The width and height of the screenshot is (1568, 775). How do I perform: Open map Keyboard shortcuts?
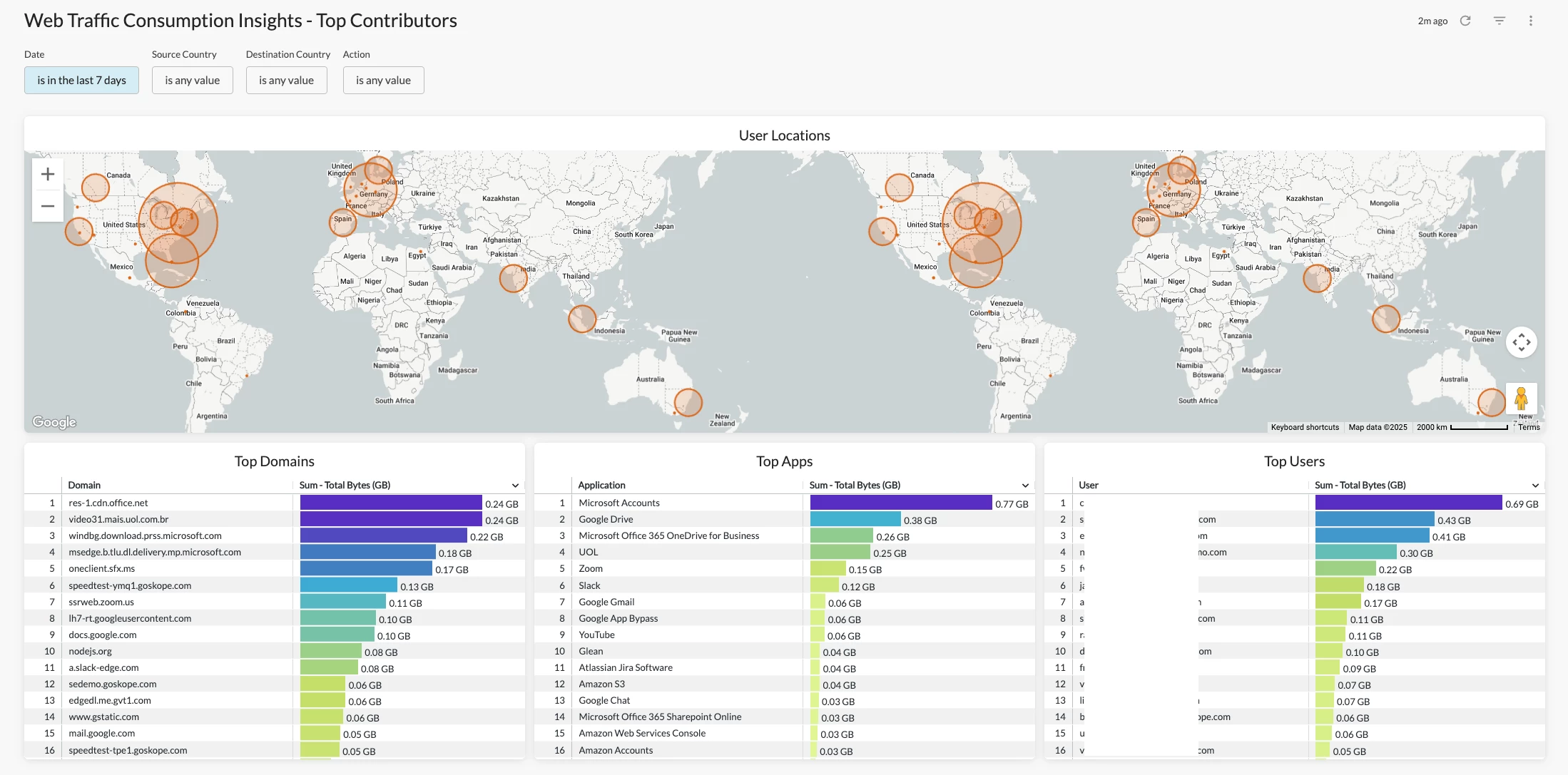pyautogui.click(x=1305, y=427)
